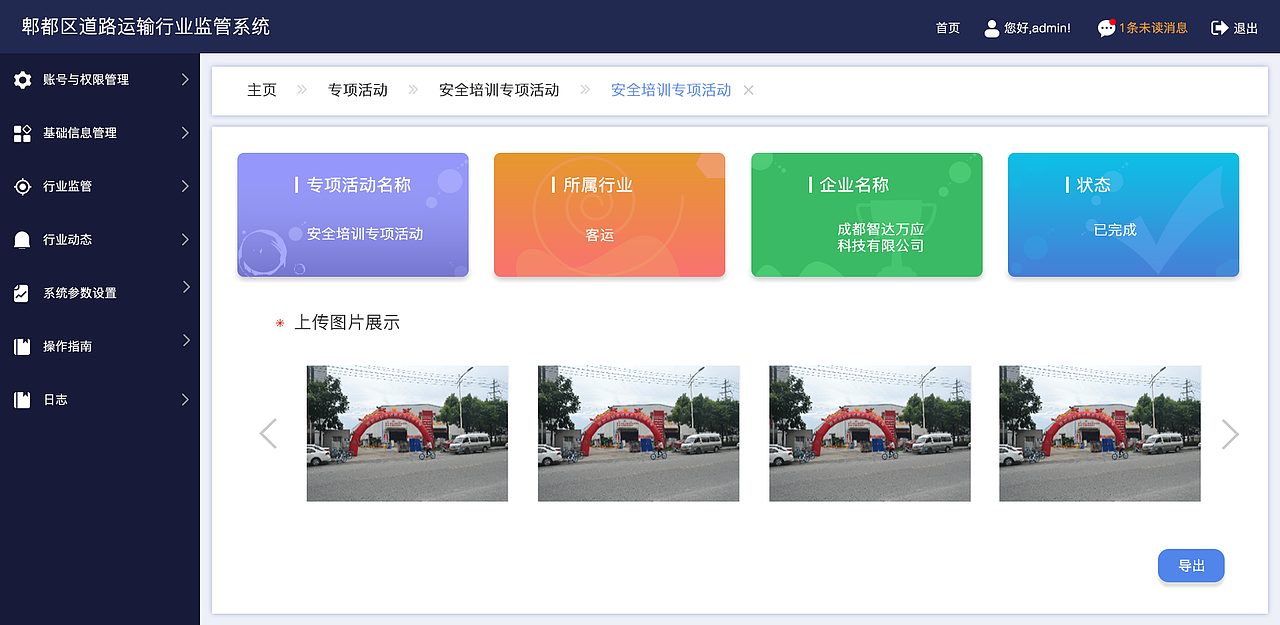Navigate to 主页 via breadcrumb link
Screen dimensions: 1280x625
point(261,89)
